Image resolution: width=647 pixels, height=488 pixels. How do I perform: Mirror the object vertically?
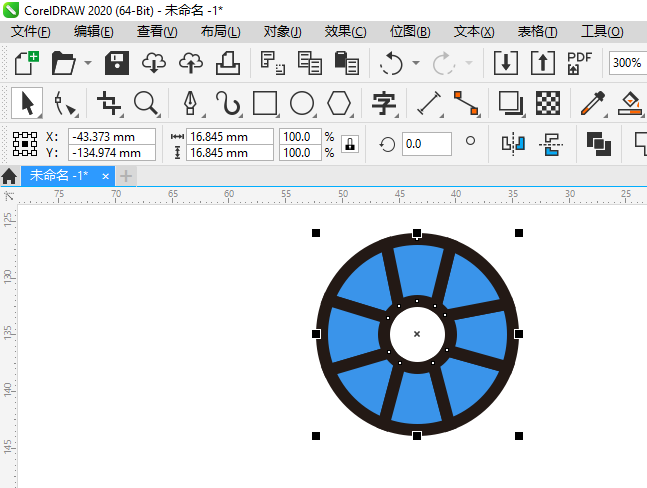[x=551, y=144]
